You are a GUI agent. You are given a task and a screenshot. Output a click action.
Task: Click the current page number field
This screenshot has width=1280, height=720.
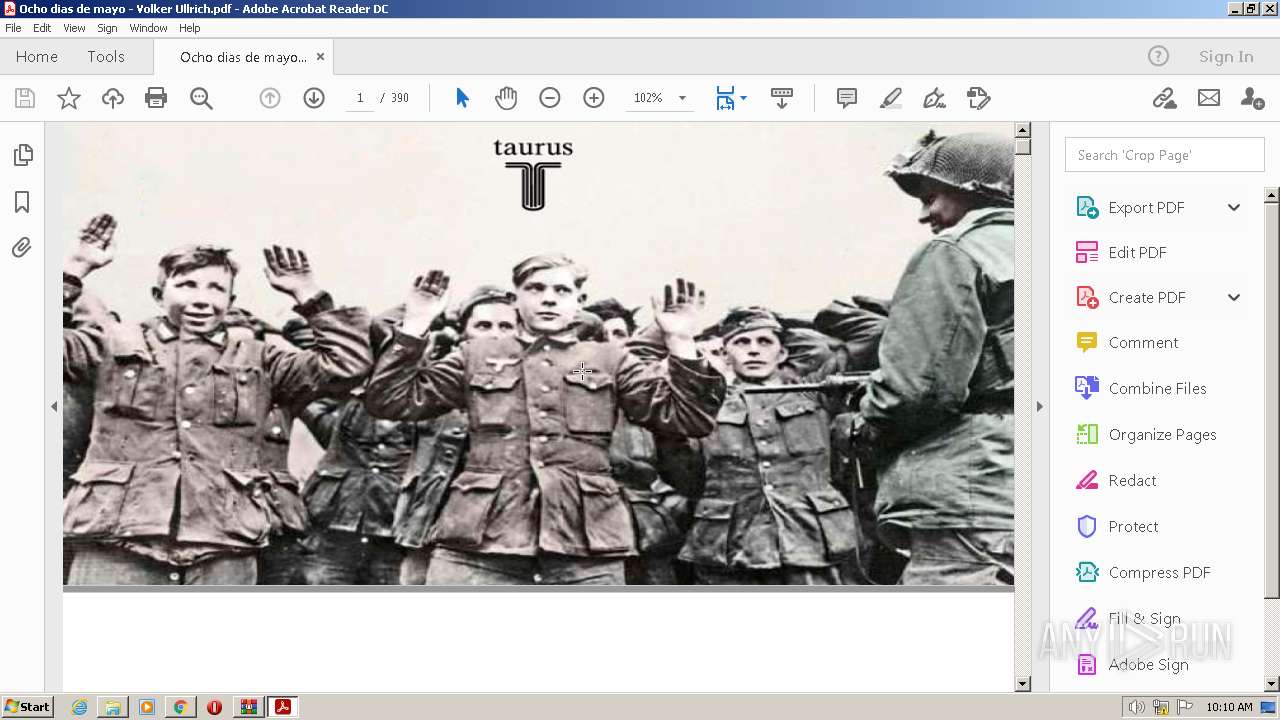(x=360, y=98)
